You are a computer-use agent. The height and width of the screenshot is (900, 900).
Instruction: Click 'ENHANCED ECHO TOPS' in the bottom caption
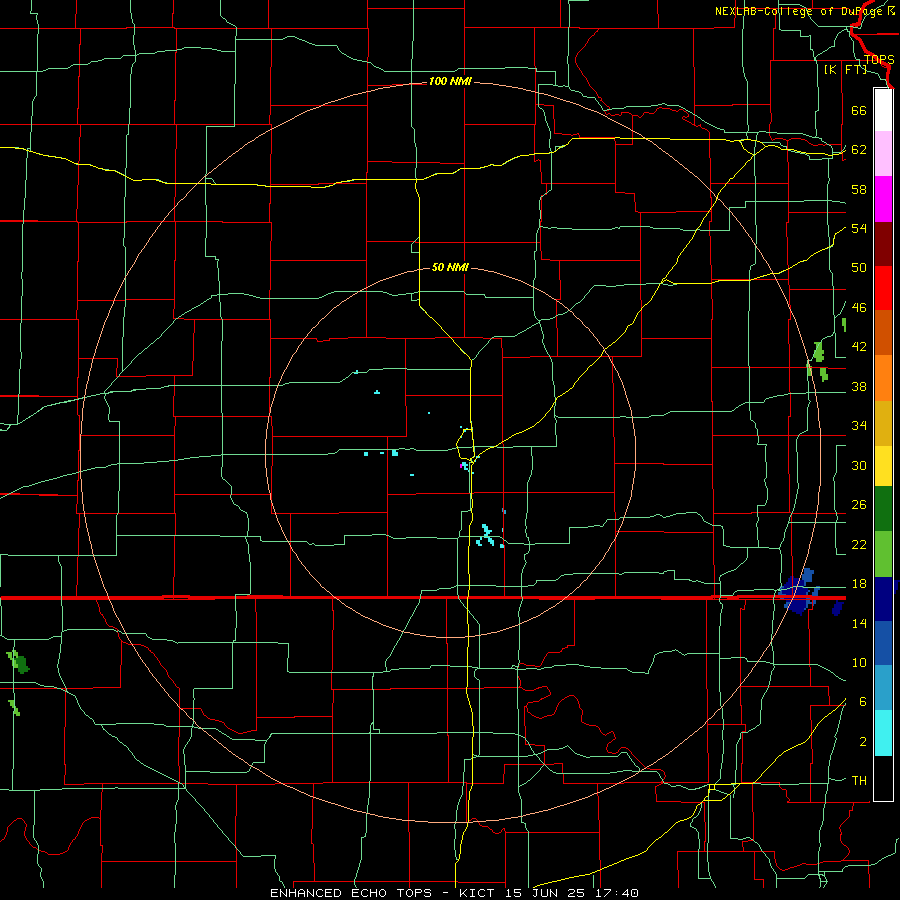[x=351, y=893]
